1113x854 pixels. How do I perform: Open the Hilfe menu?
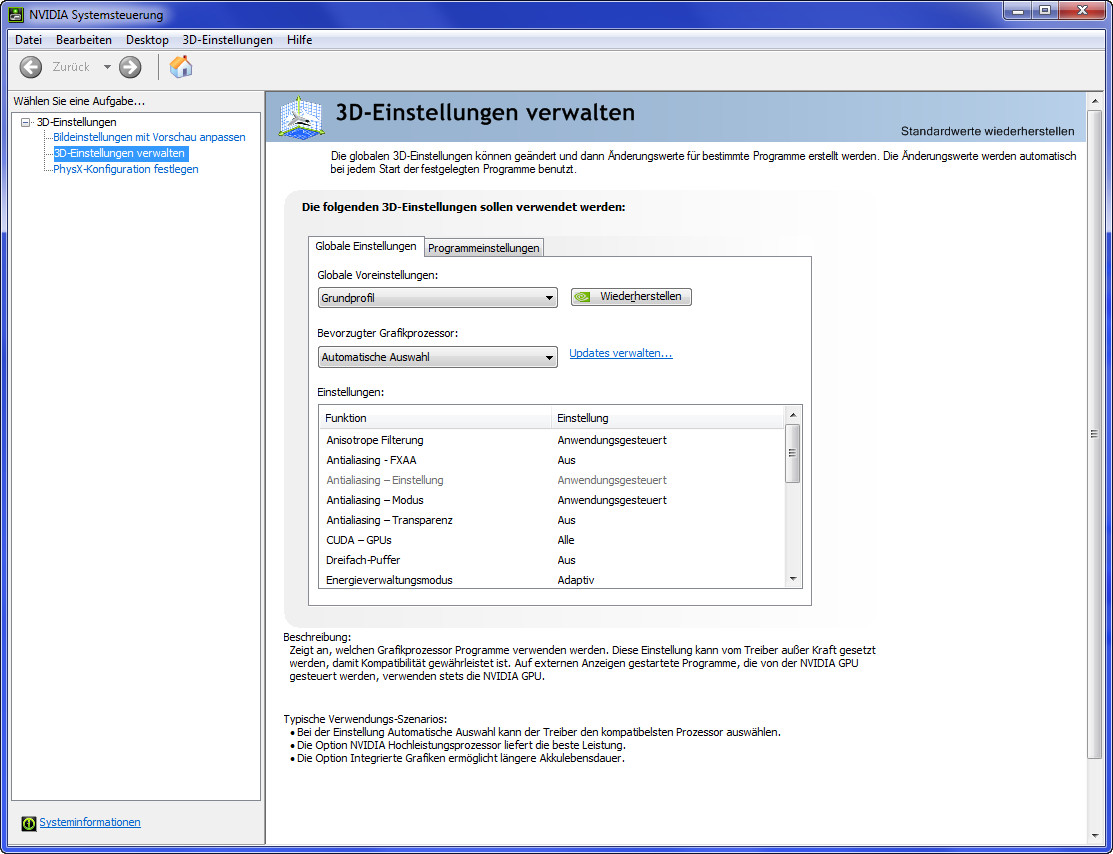pos(300,40)
